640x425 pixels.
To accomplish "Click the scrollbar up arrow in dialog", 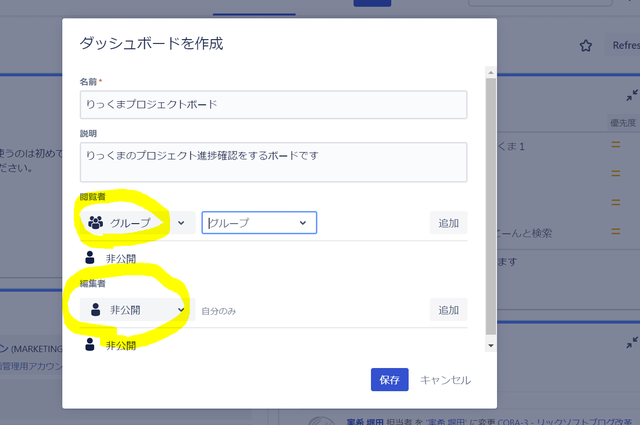I will click(491, 72).
